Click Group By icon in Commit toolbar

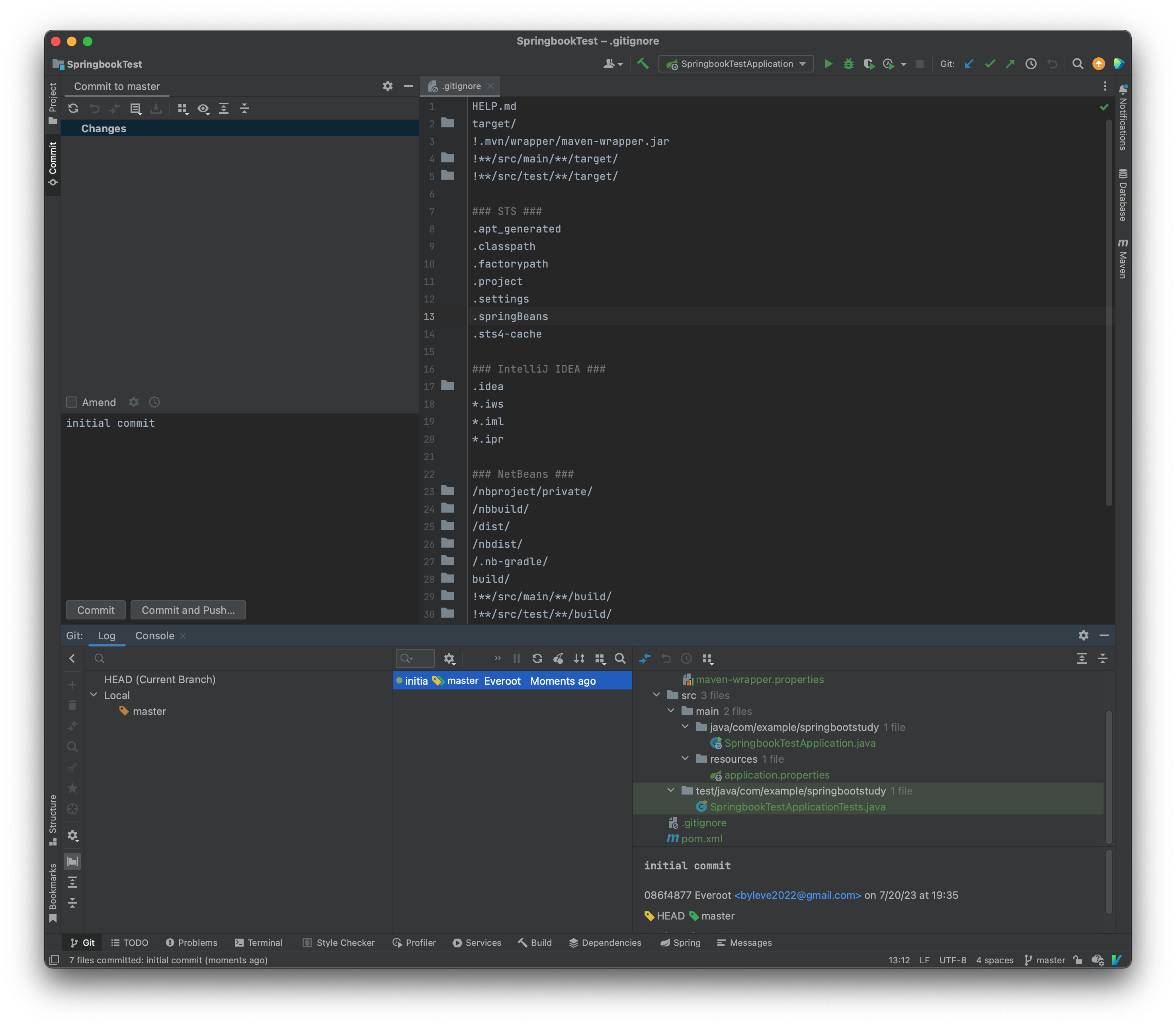point(183,108)
